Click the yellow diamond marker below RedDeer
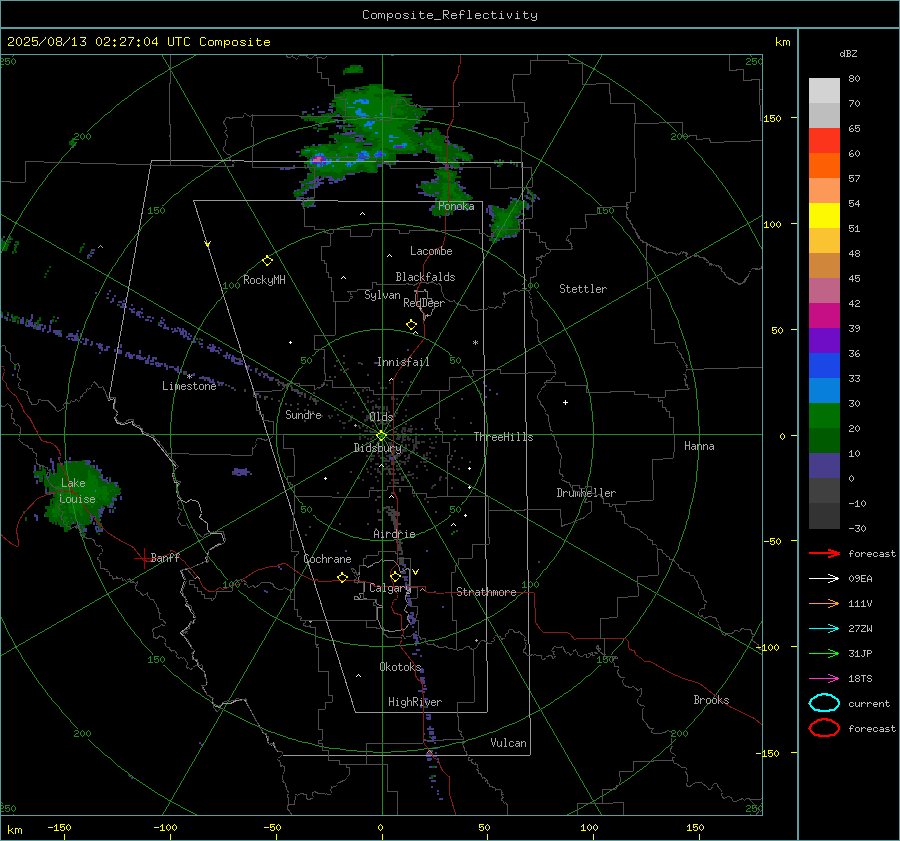Screen dimensions: 900x841 click(x=412, y=325)
